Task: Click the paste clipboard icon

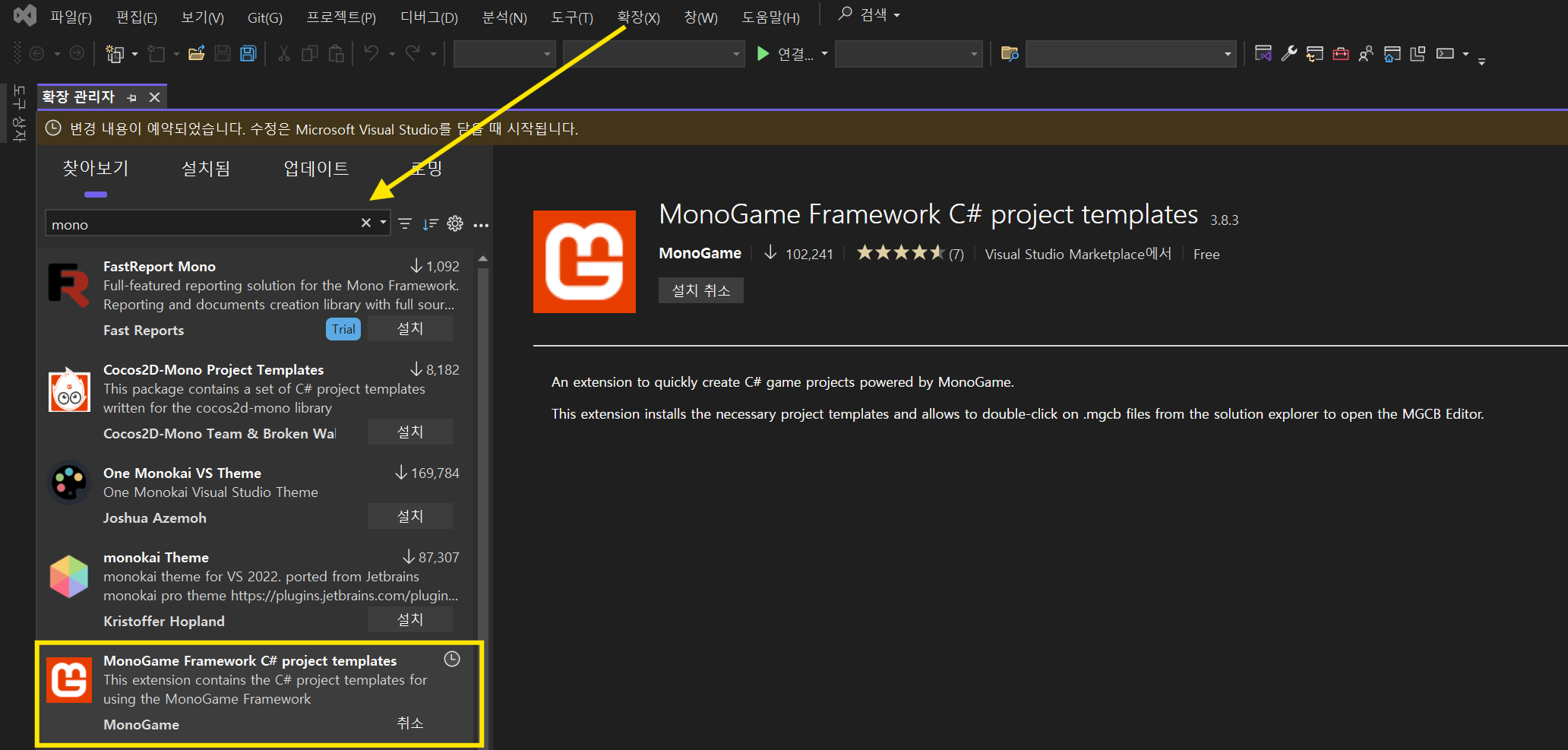Action: click(336, 53)
